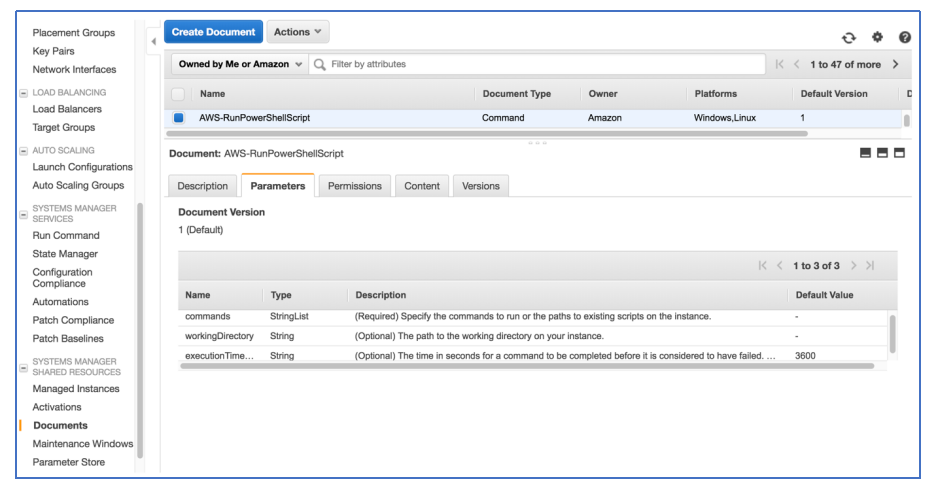Go to Parameter Store
This screenshot has height=485, width=933.
[x=68, y=462]
